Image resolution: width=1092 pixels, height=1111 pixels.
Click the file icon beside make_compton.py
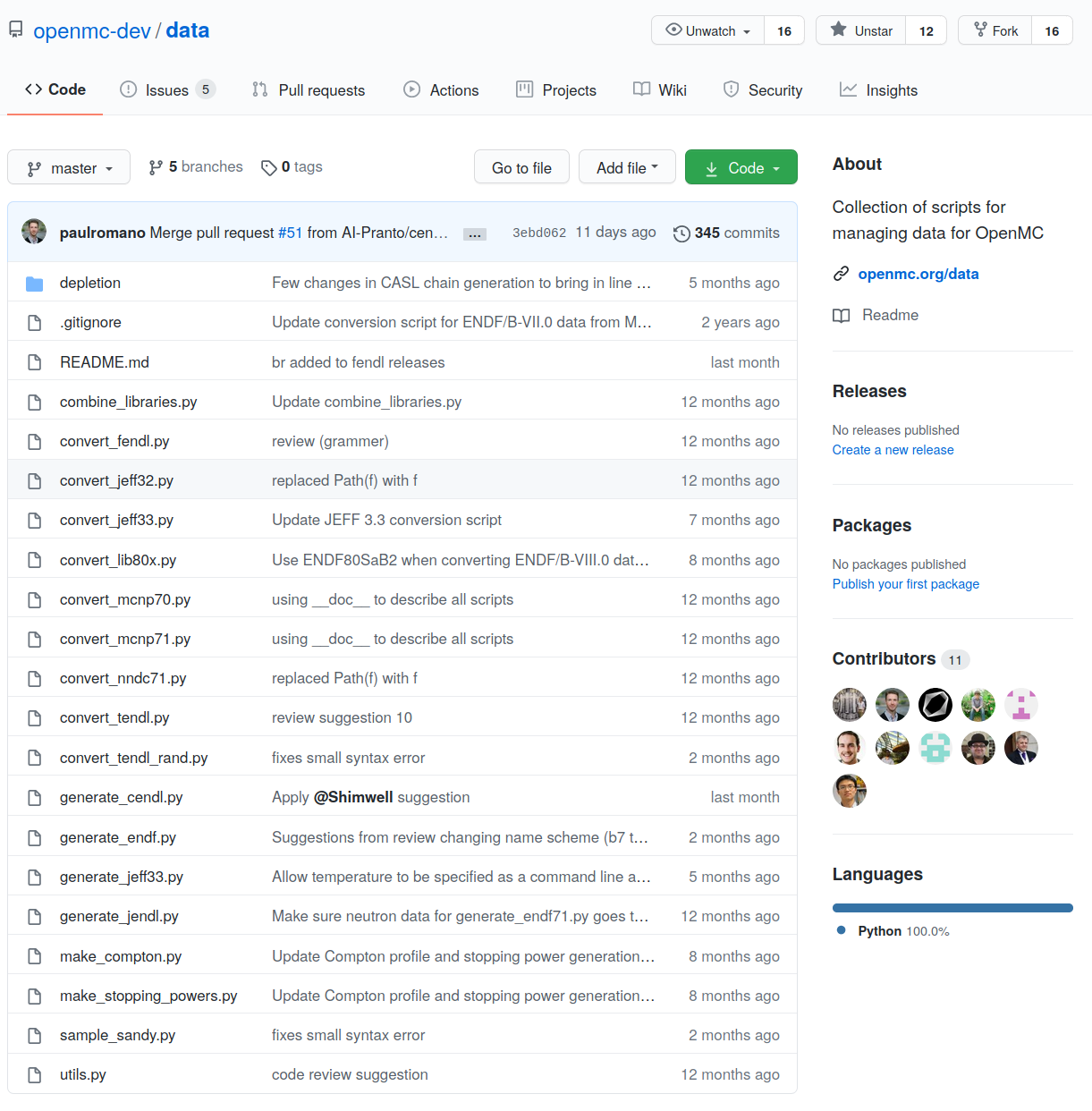coord(34,956)
